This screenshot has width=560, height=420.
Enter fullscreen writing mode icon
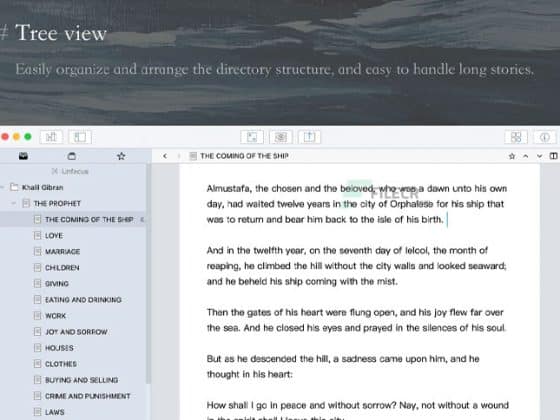[252, 137]
